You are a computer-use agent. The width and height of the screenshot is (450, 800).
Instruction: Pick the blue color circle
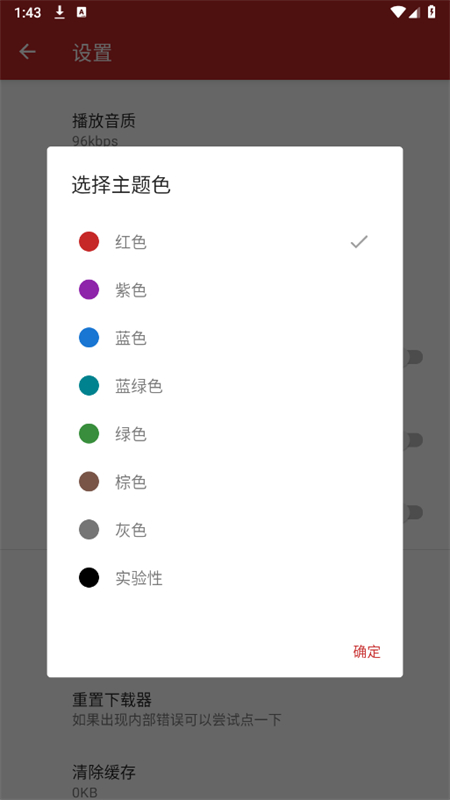pos(89,338)
